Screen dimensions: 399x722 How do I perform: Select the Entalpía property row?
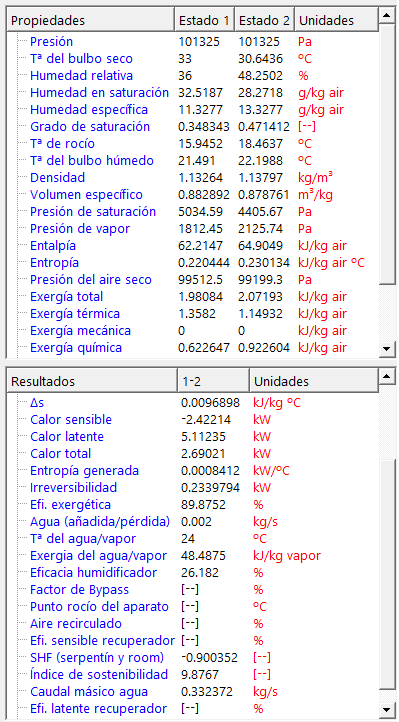[x=192, y=245]
